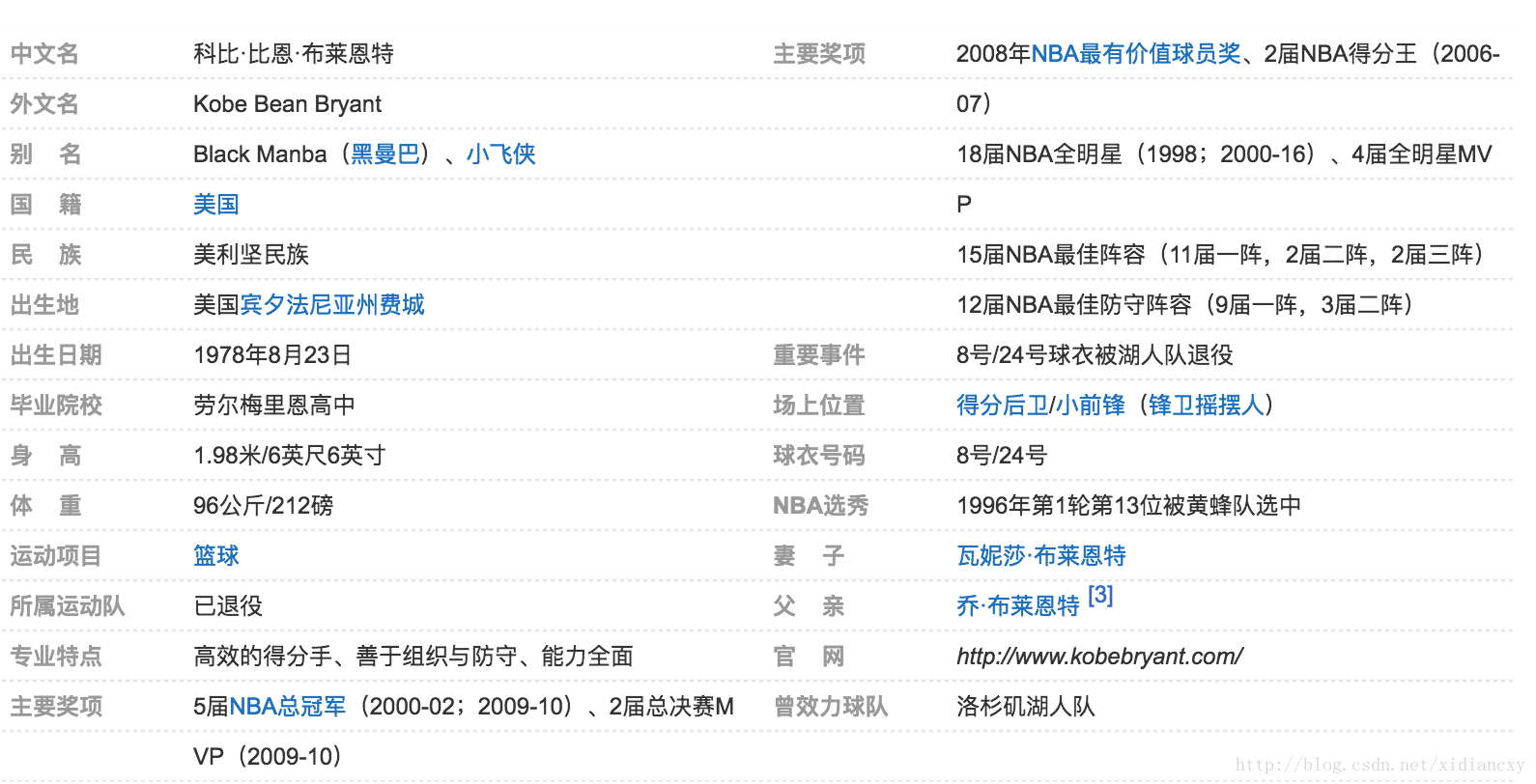Viewport: 1536px width, 784px height.
Task: Click the height value 1.98米/6英尺6英寸
Action: click(x=290, y=456)
